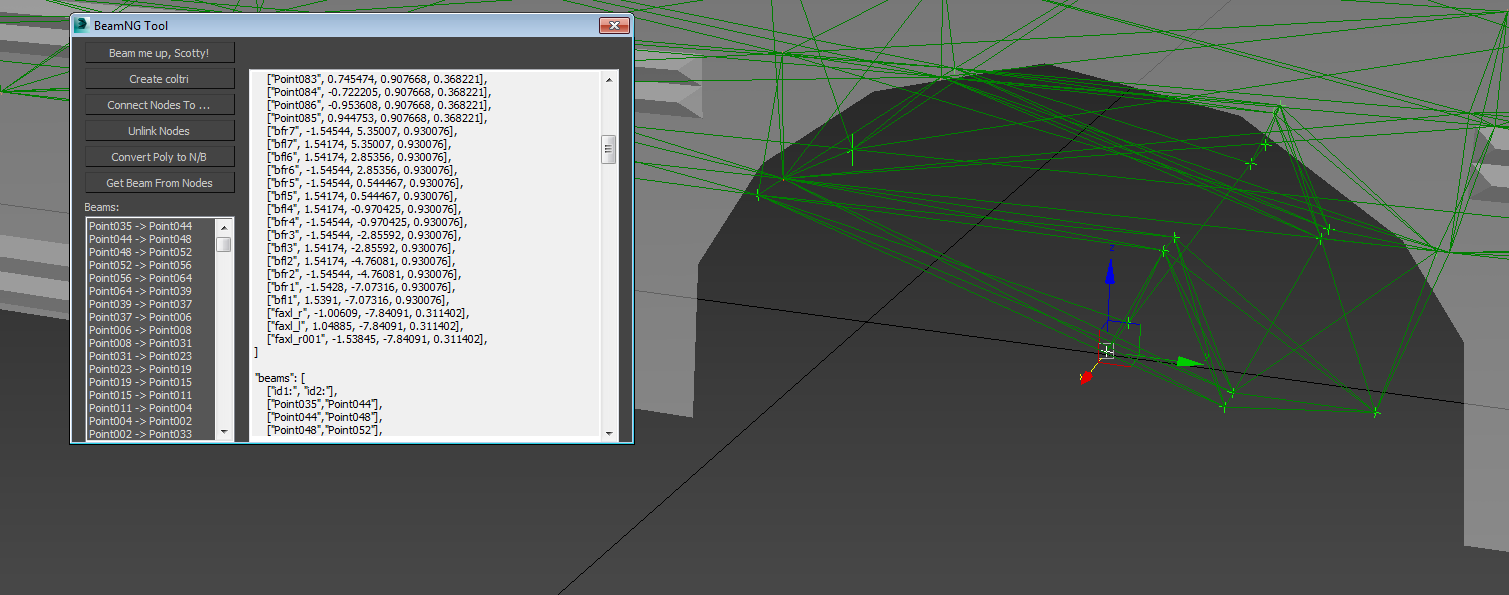Click the "bfl1" node line in the output

tap(358, 299)
